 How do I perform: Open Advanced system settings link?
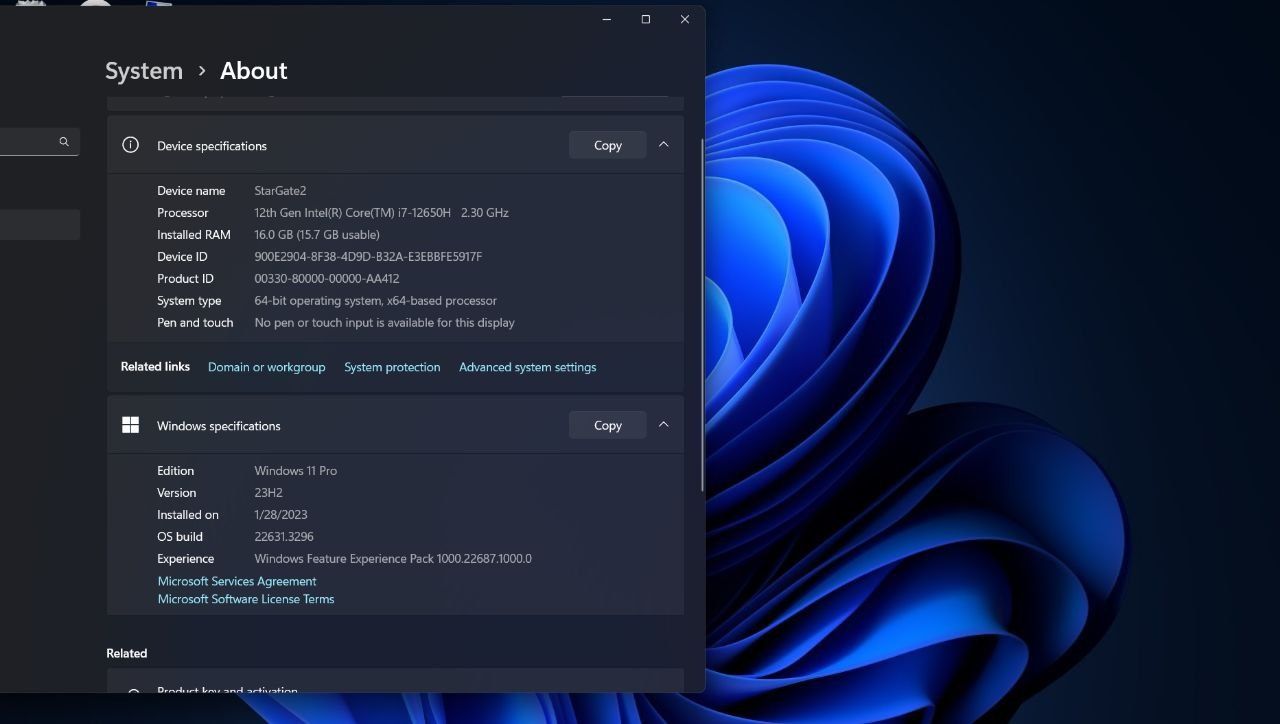[527, 367]
